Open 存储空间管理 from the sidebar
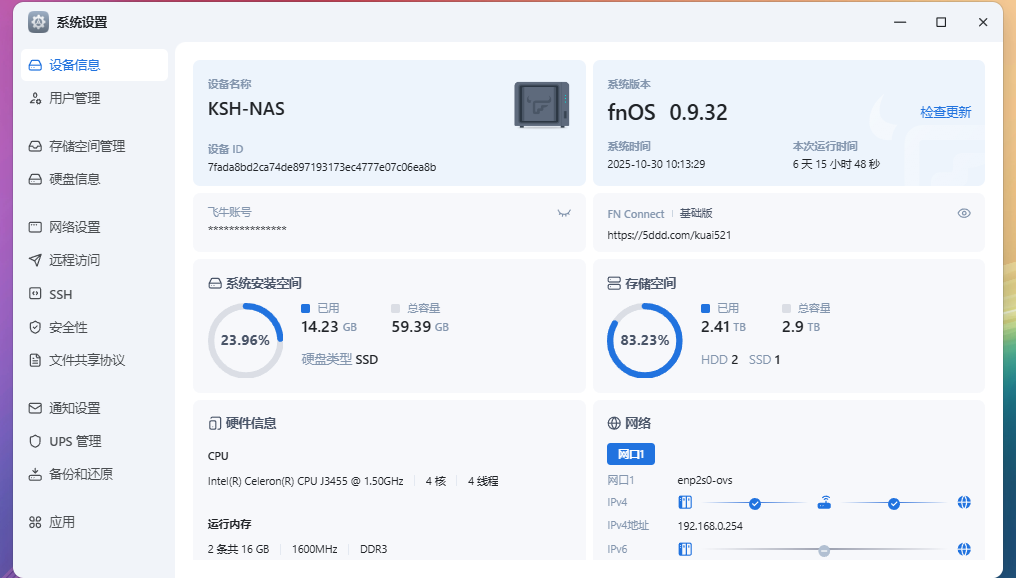This screenshot has height=578, width=1016. [x=86, y=146]
